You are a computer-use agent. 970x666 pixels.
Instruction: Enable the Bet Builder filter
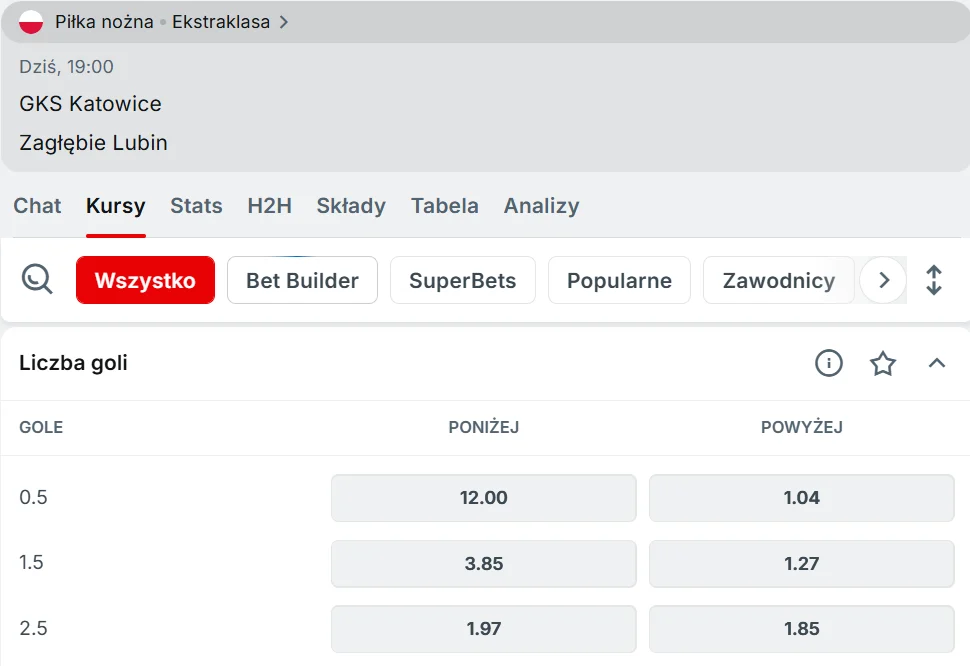[x=302, y=280]
